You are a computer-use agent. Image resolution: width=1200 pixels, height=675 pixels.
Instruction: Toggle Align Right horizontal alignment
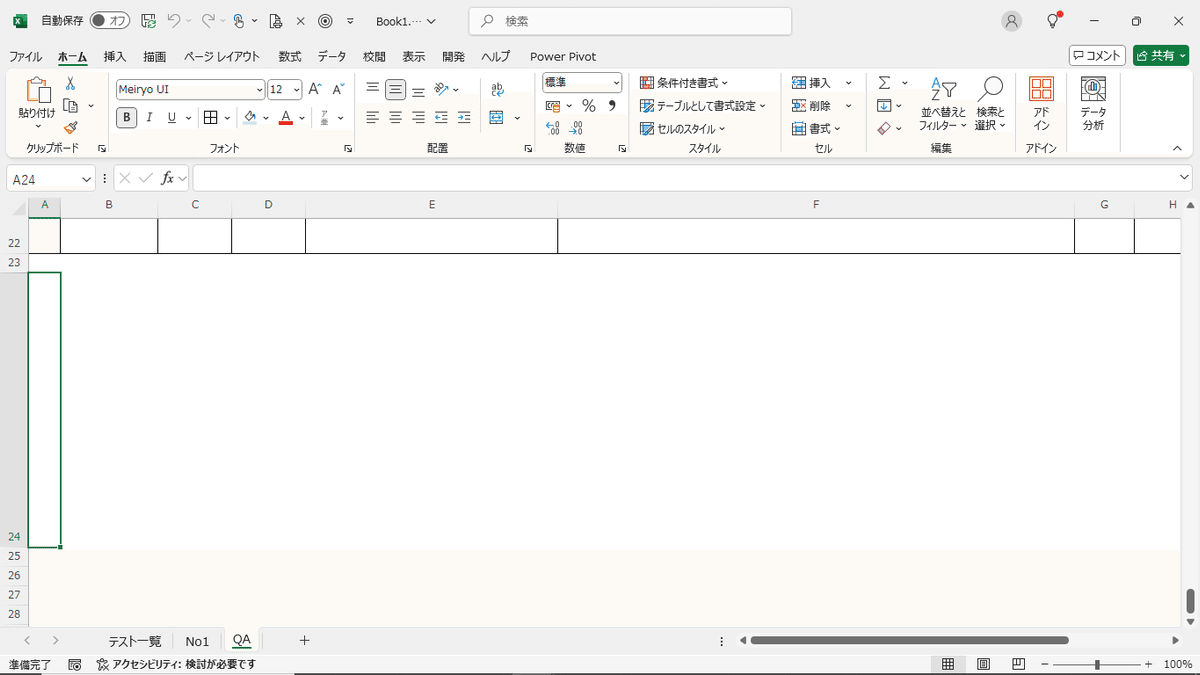[x=418, y=117]
